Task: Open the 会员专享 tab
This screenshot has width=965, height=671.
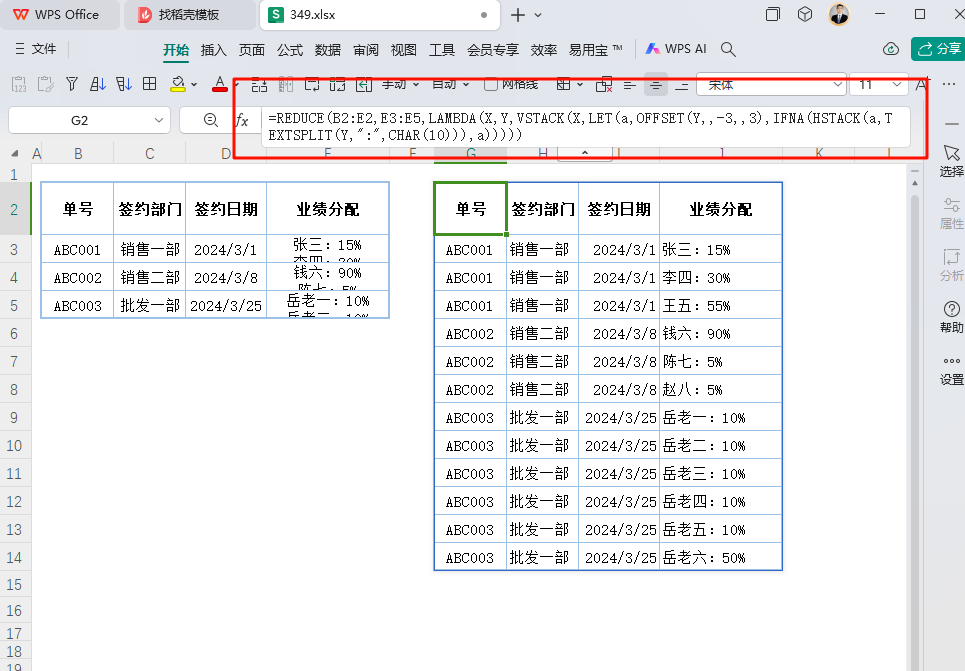Action: 493,50
